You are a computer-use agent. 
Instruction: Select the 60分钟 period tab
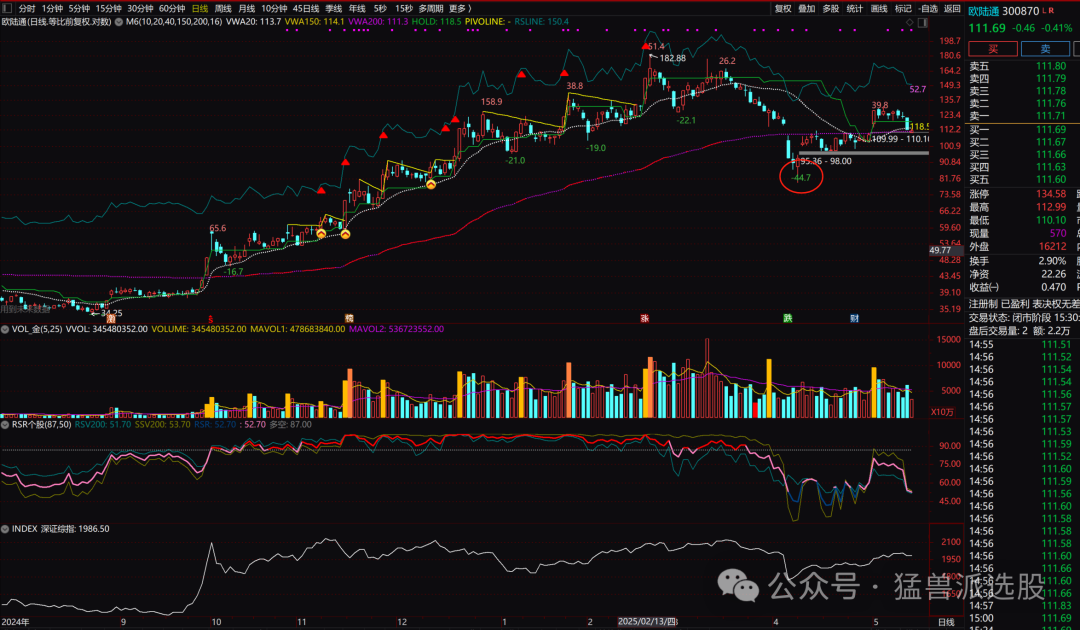click(x=172, y=9)
